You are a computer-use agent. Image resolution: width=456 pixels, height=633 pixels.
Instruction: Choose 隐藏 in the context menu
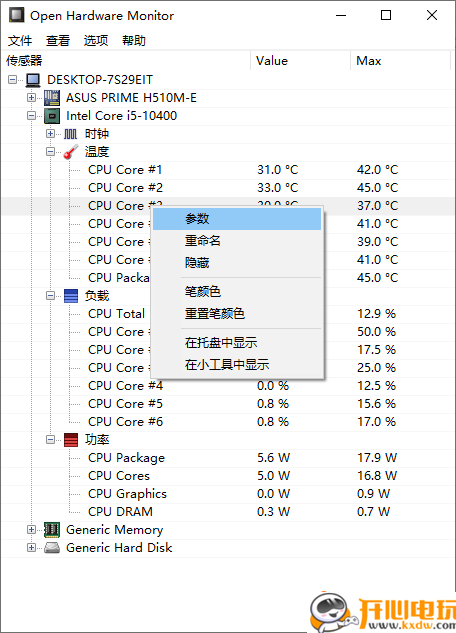click(237, 263)
